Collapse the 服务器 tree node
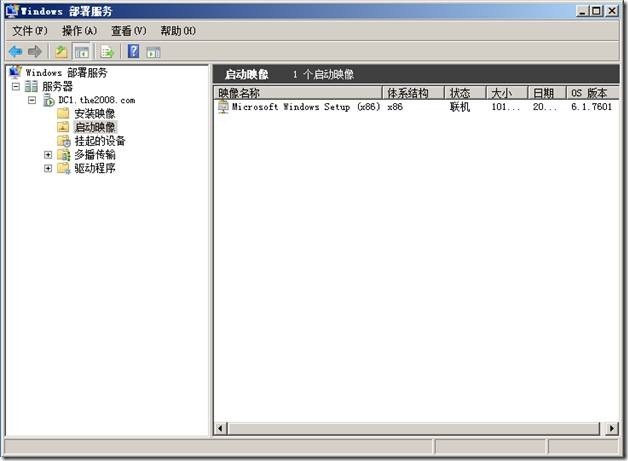This screenshot has width=628, height=461. [16, 86]
